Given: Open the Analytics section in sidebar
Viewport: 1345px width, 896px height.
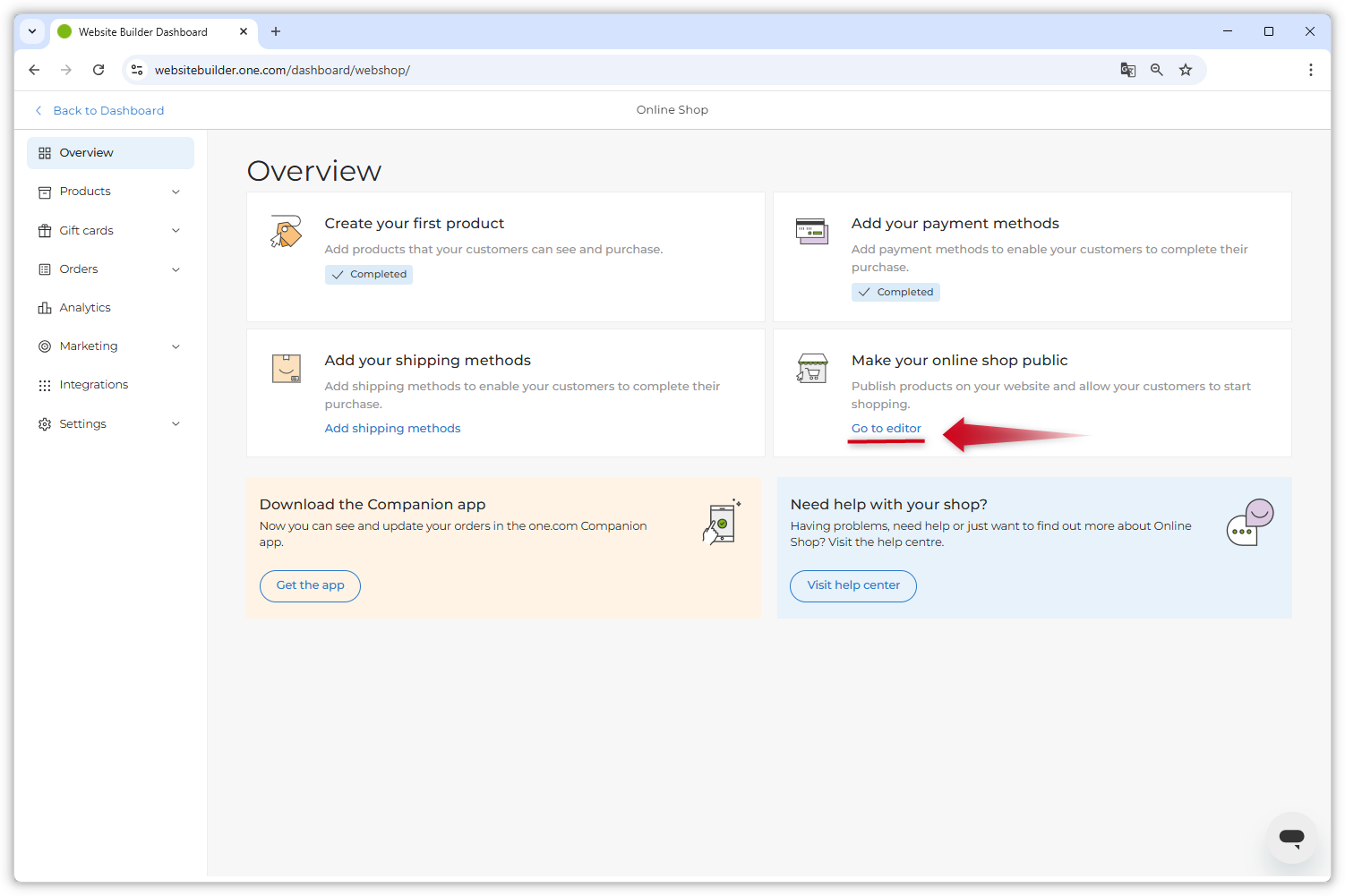Looking at the screenshot, I should tap(86, 307).
